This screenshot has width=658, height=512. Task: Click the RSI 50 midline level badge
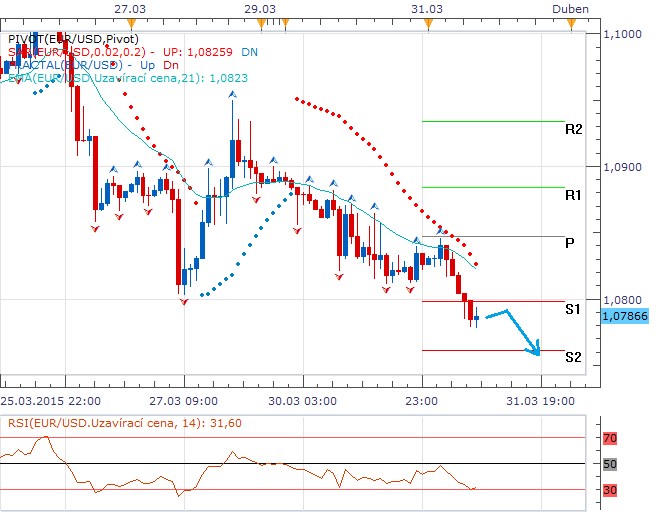click(610, 464)
